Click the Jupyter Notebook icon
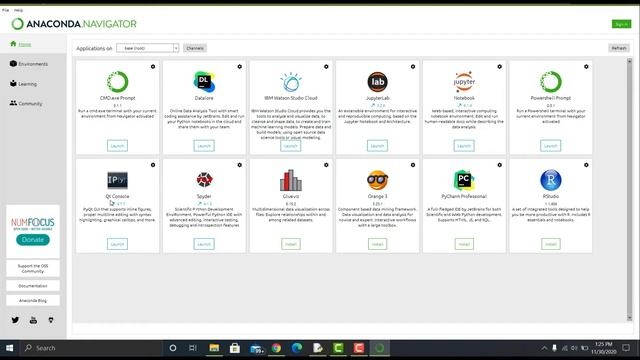This screenshot has width=640, height=360. pyautogui.click(x=464, y=82)
